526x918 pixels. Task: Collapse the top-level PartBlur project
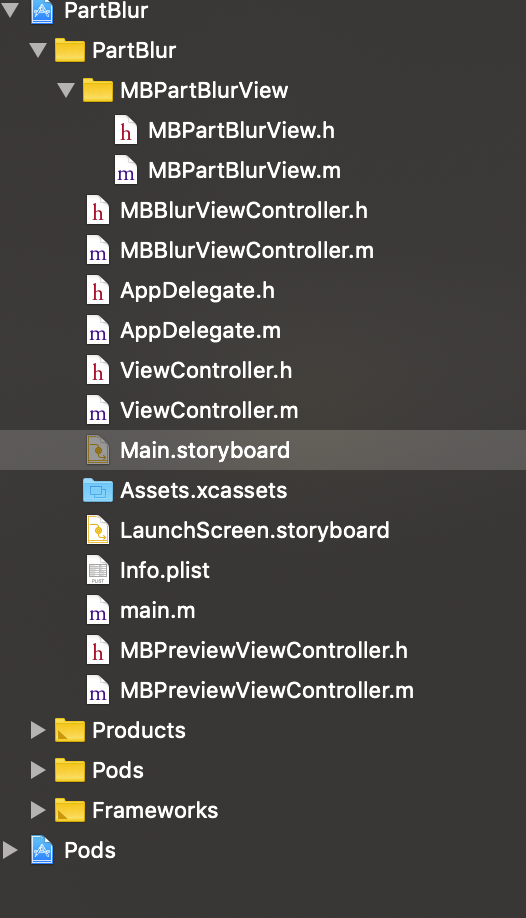(x=10, y=10)
